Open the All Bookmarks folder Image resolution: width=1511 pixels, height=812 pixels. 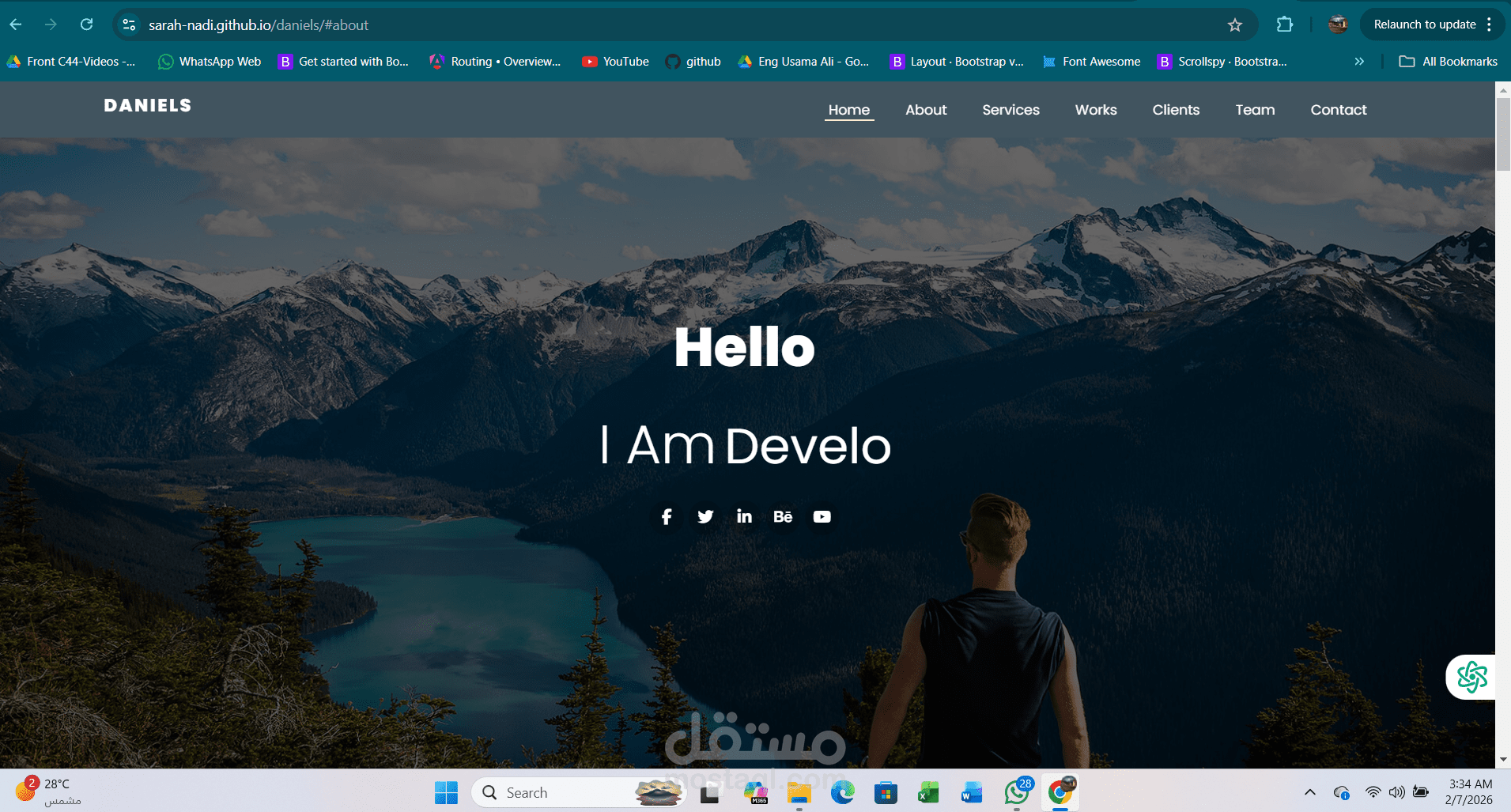pos(1449,61)
